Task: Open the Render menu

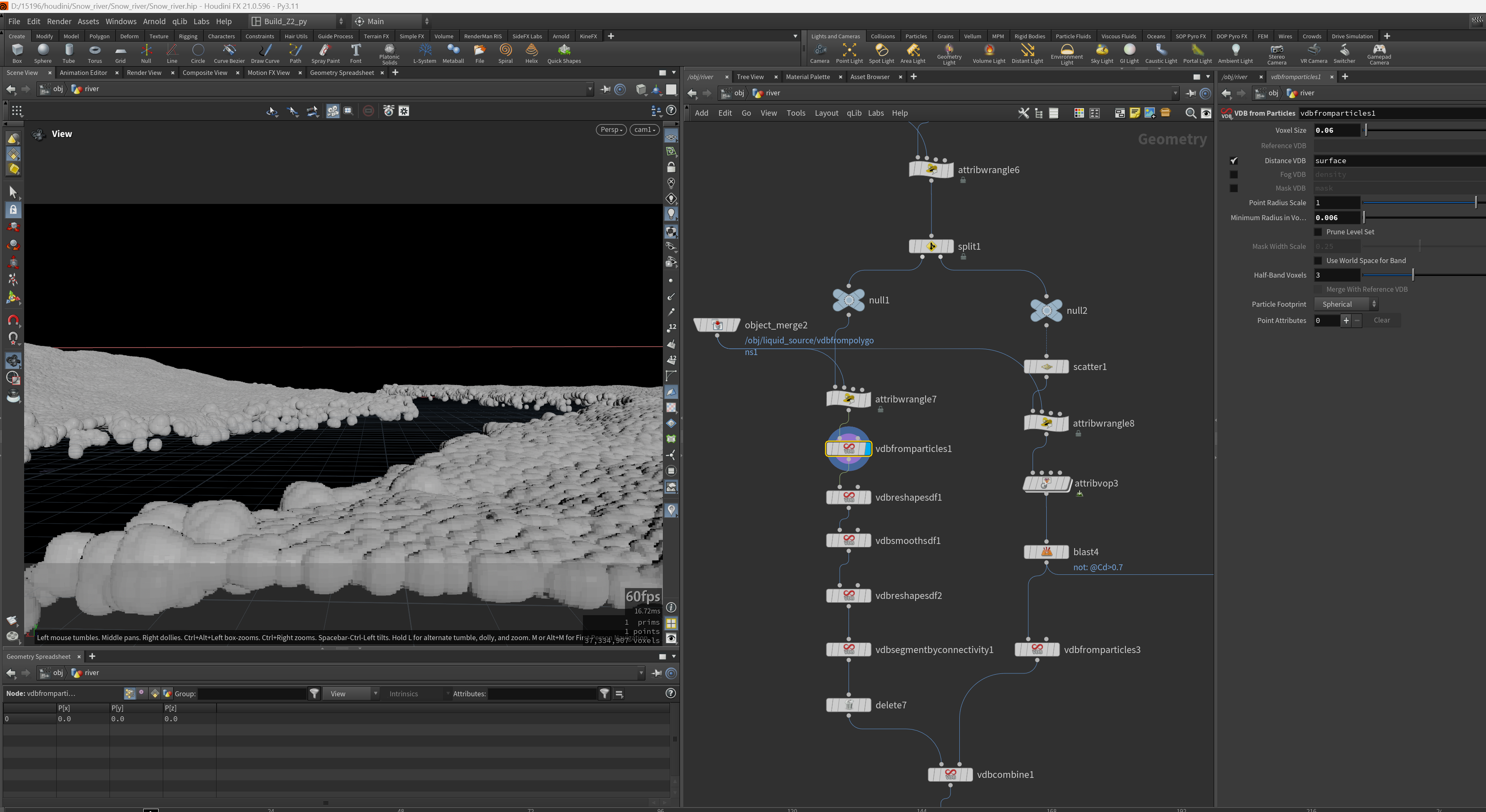Action: pos(59,21)
